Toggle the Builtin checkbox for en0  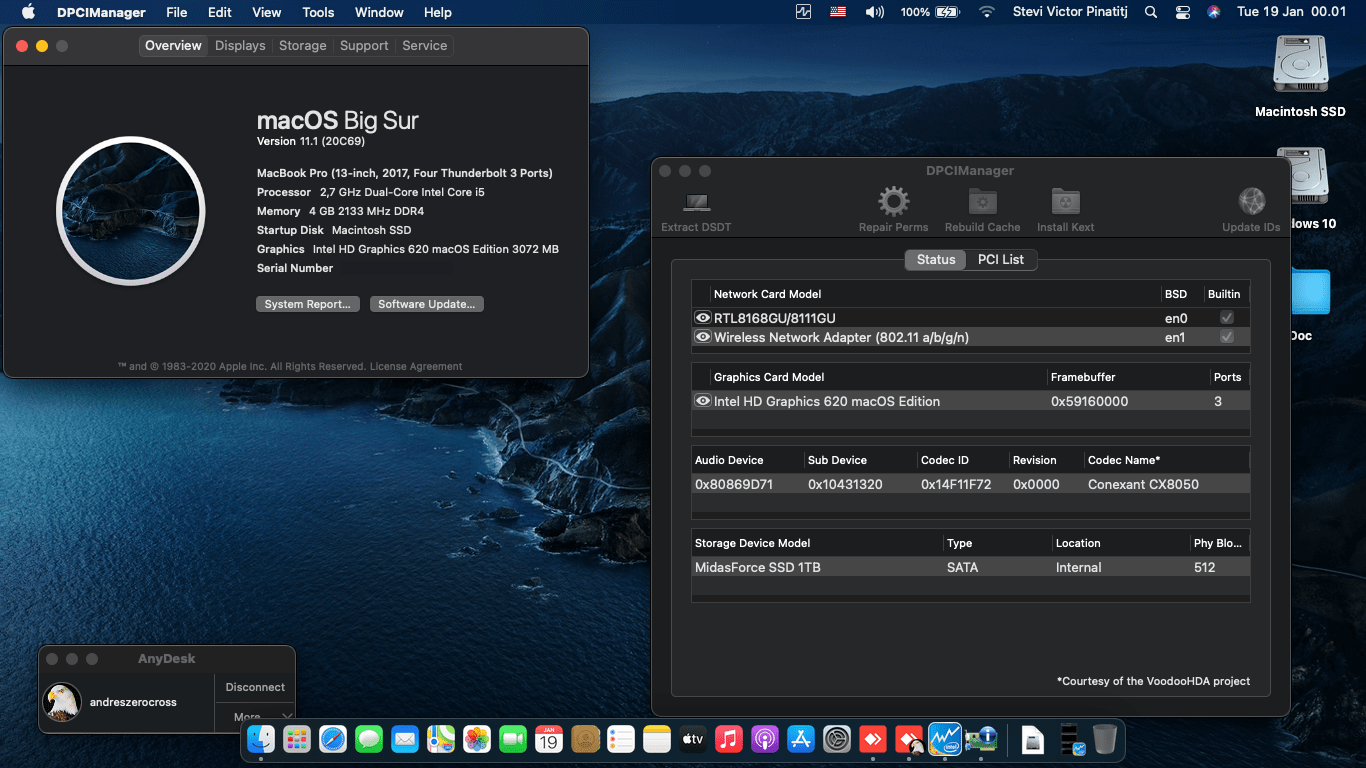(x=1227, y=318)
